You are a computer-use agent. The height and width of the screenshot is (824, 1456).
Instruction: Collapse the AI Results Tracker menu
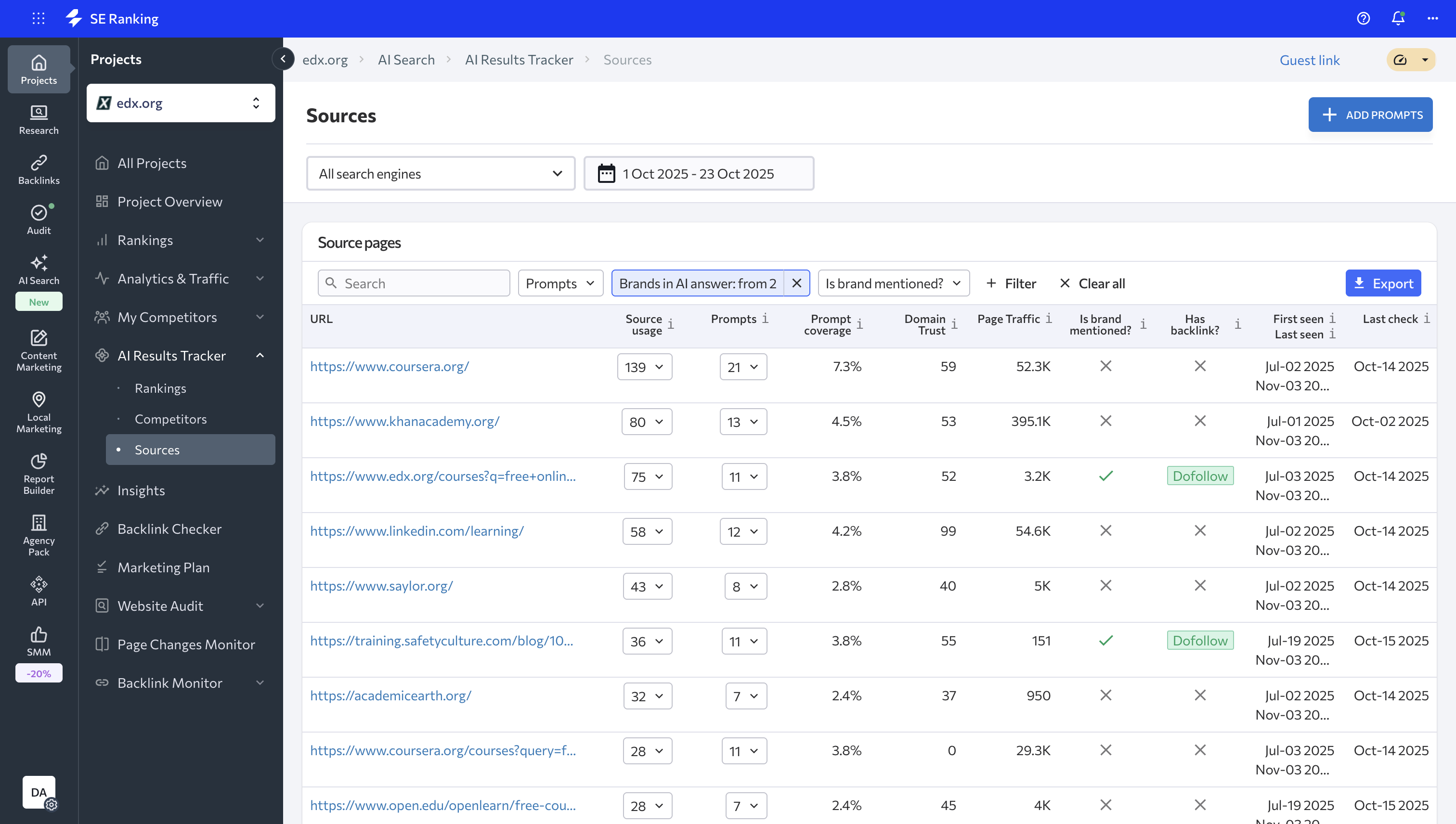[x=260, y=355]
